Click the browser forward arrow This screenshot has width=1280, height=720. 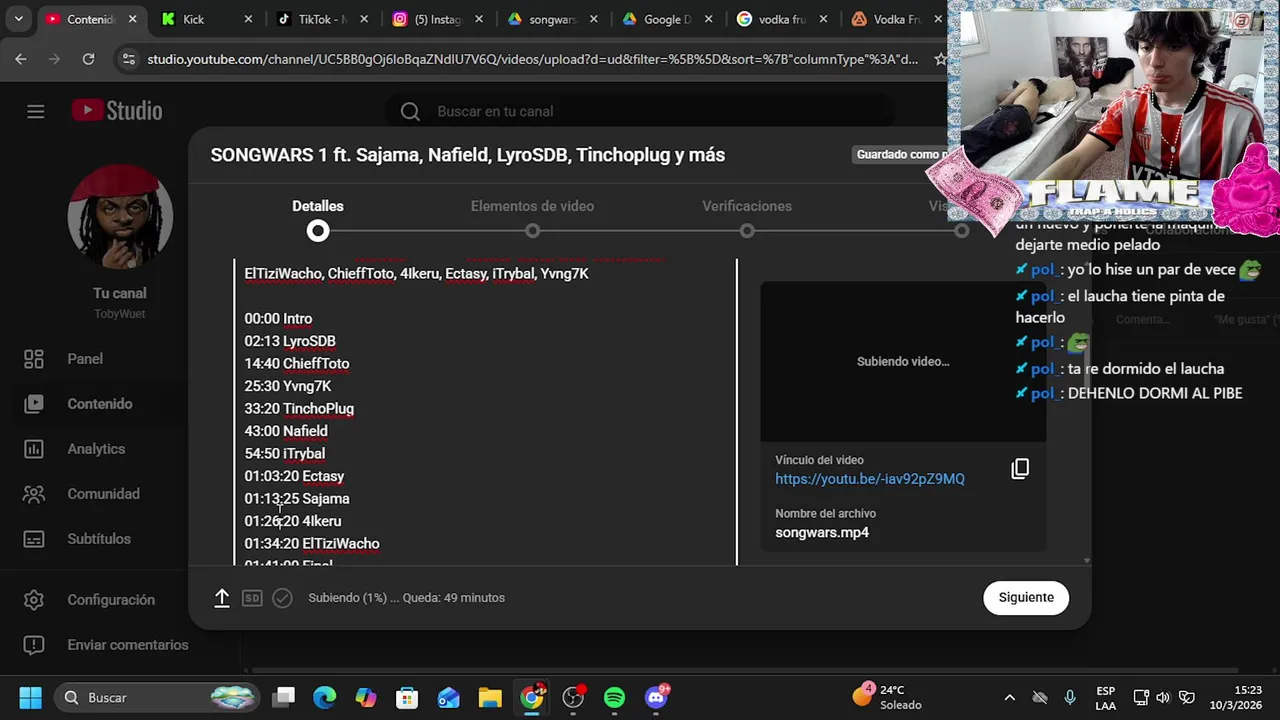tap(54, 59)
